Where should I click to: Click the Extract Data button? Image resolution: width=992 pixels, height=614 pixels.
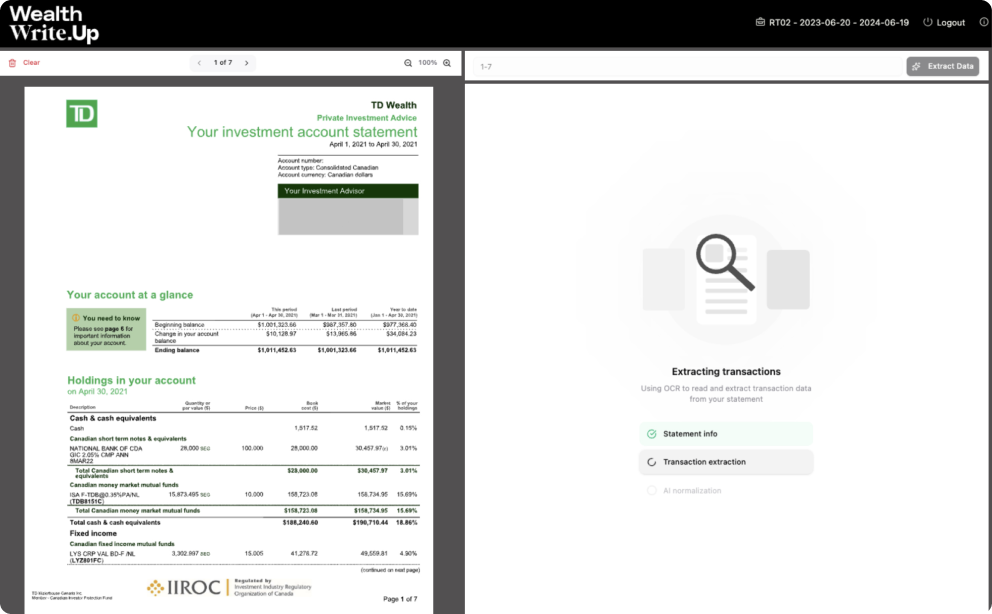pos(943,66)
